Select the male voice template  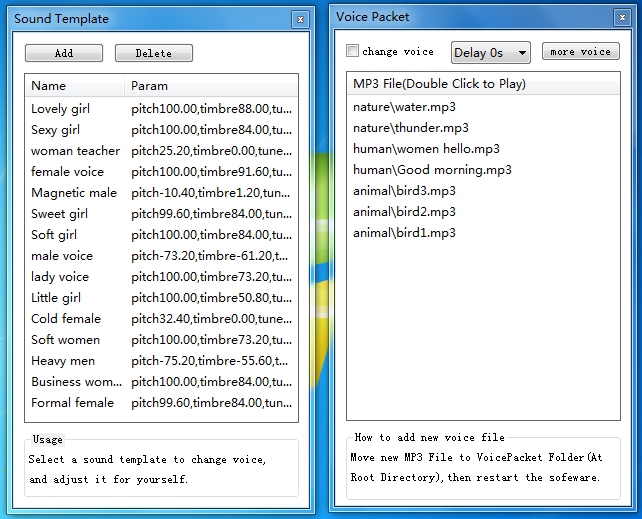tap(161, 256)
